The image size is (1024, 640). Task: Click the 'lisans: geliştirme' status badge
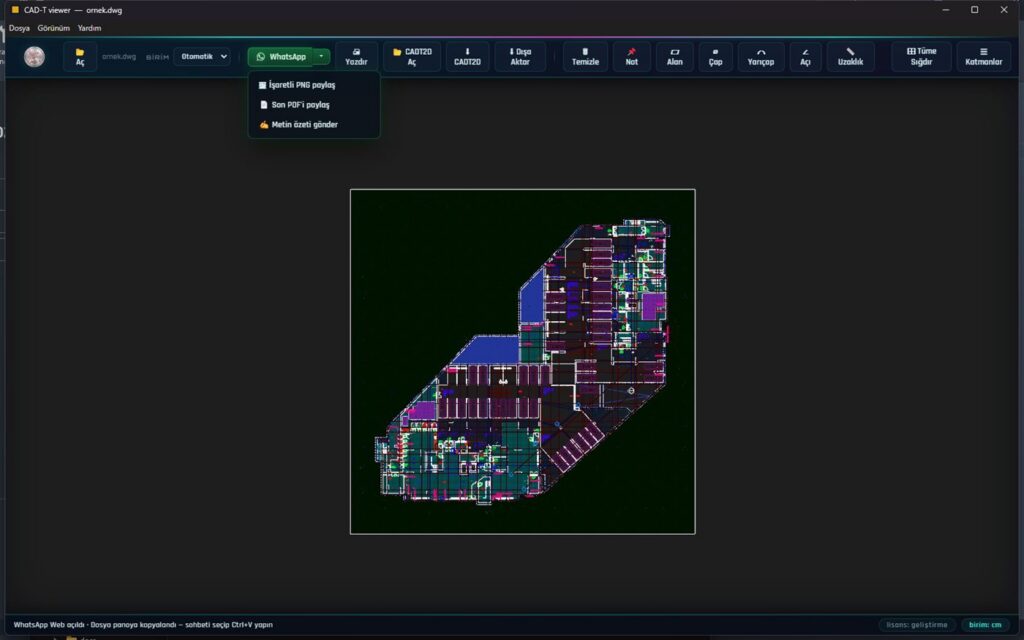[x=917, y=625]
